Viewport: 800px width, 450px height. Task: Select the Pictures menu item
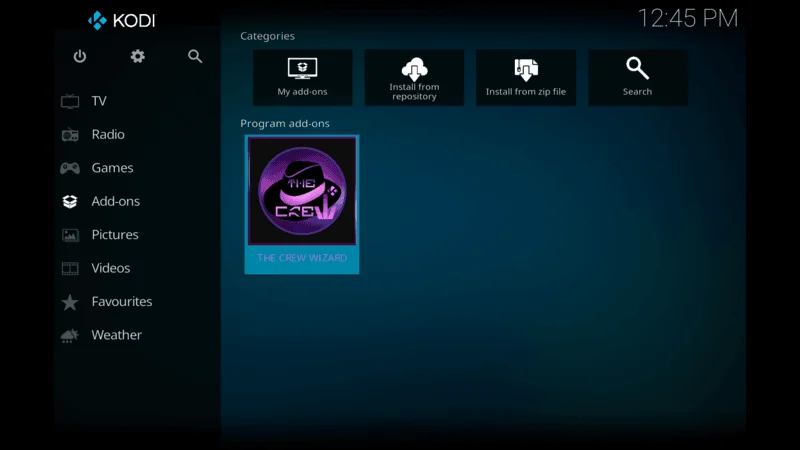[x=115, y=235]
